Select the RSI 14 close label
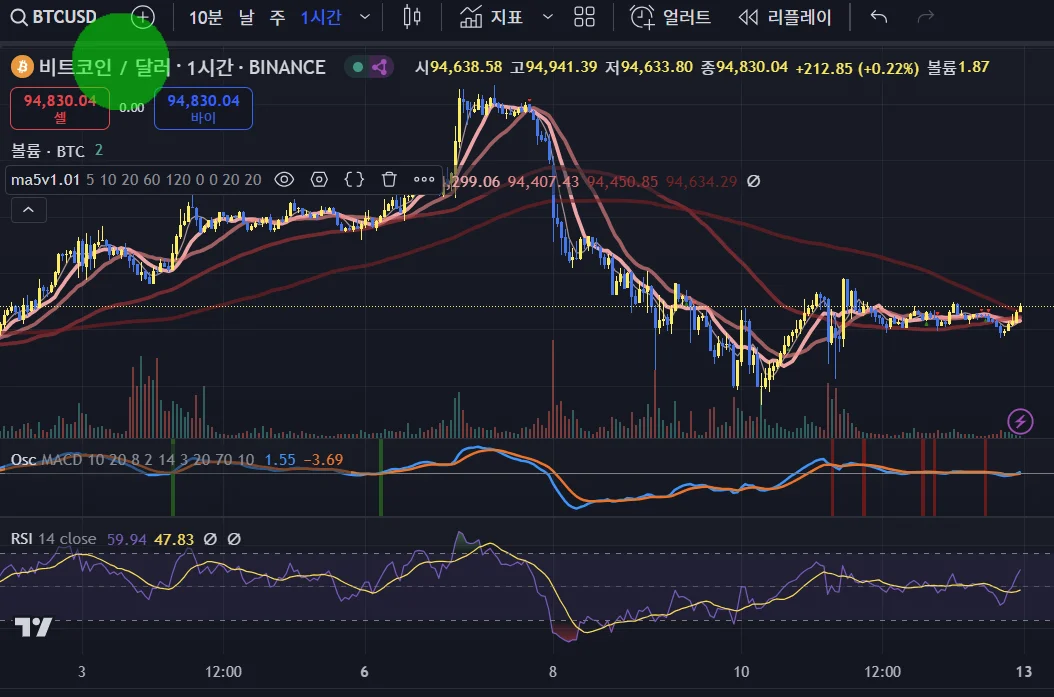This screenshot has height=697, width=1054. (x=53, y=539)
